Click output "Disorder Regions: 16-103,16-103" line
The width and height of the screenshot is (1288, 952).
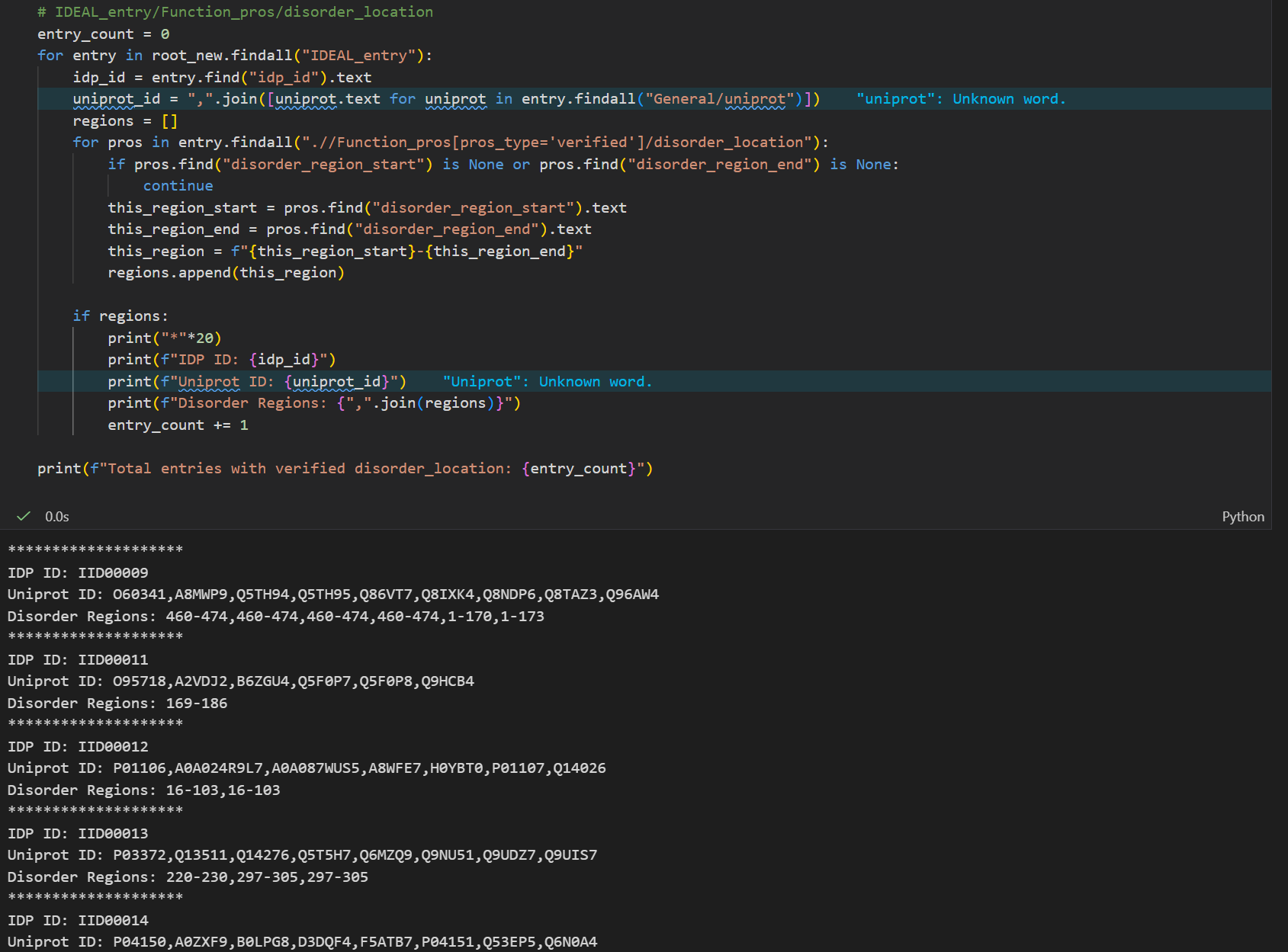(x=144, y=790)
